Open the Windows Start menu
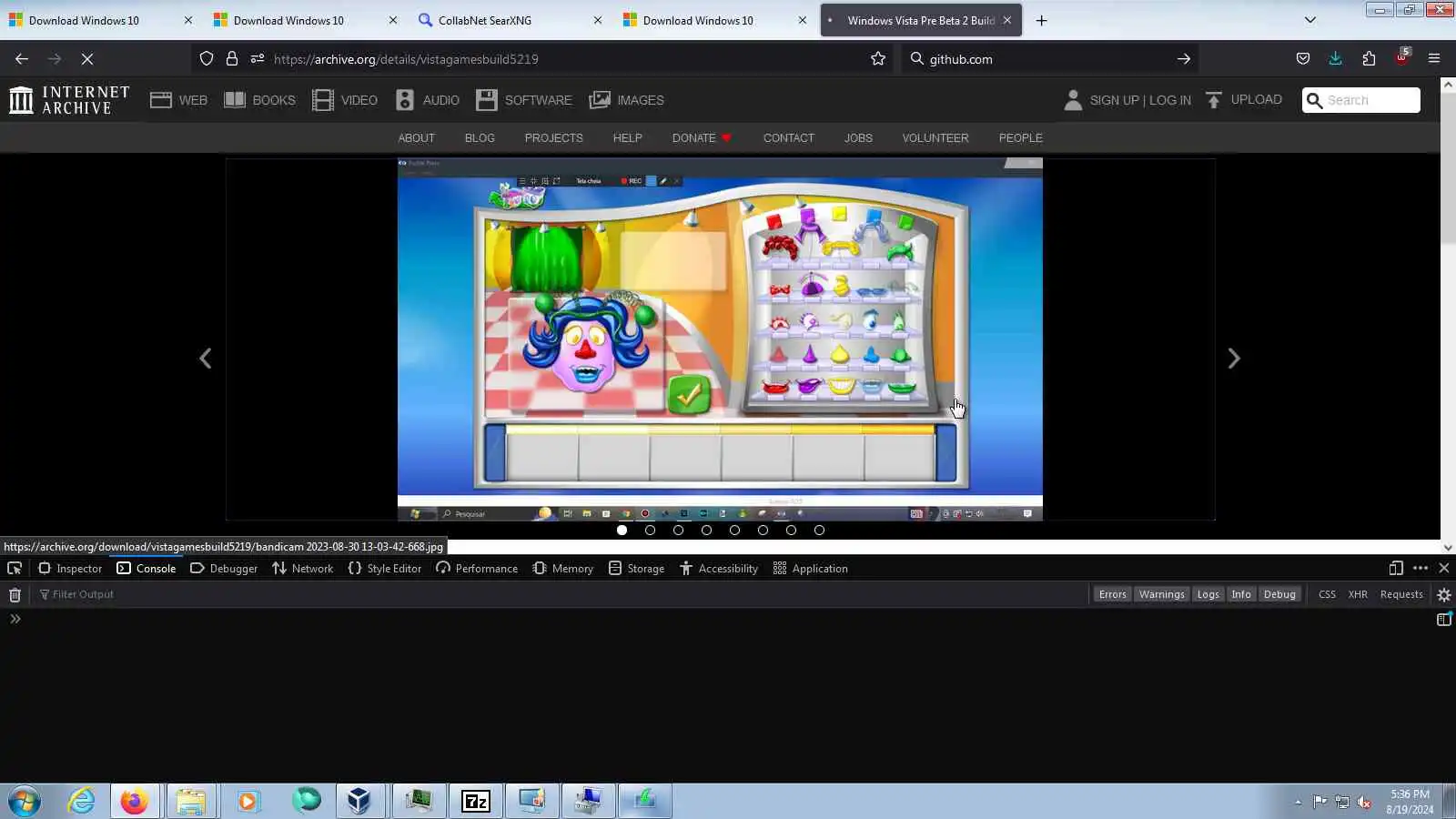The height and width of the screenshot is (819, 1456). [25, 801]
